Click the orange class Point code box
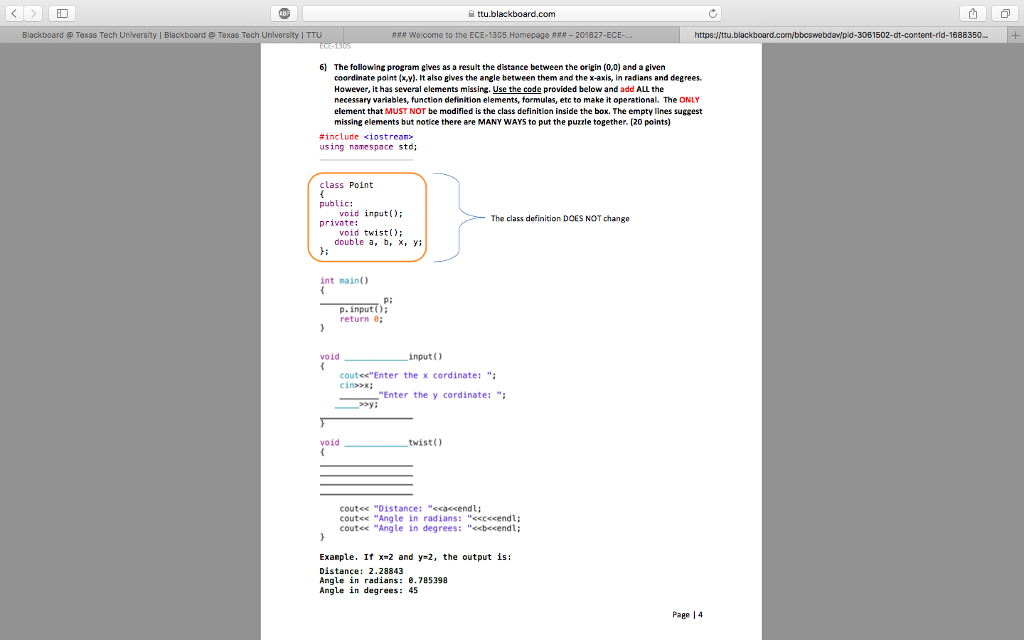Screen dimensions: 1024x640 pyautogui.click(x=368, y=218)
